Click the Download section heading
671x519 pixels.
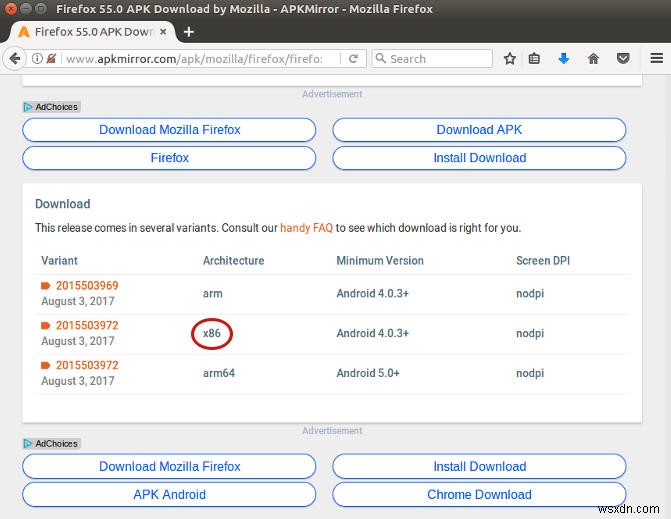[x=62, y=204]
